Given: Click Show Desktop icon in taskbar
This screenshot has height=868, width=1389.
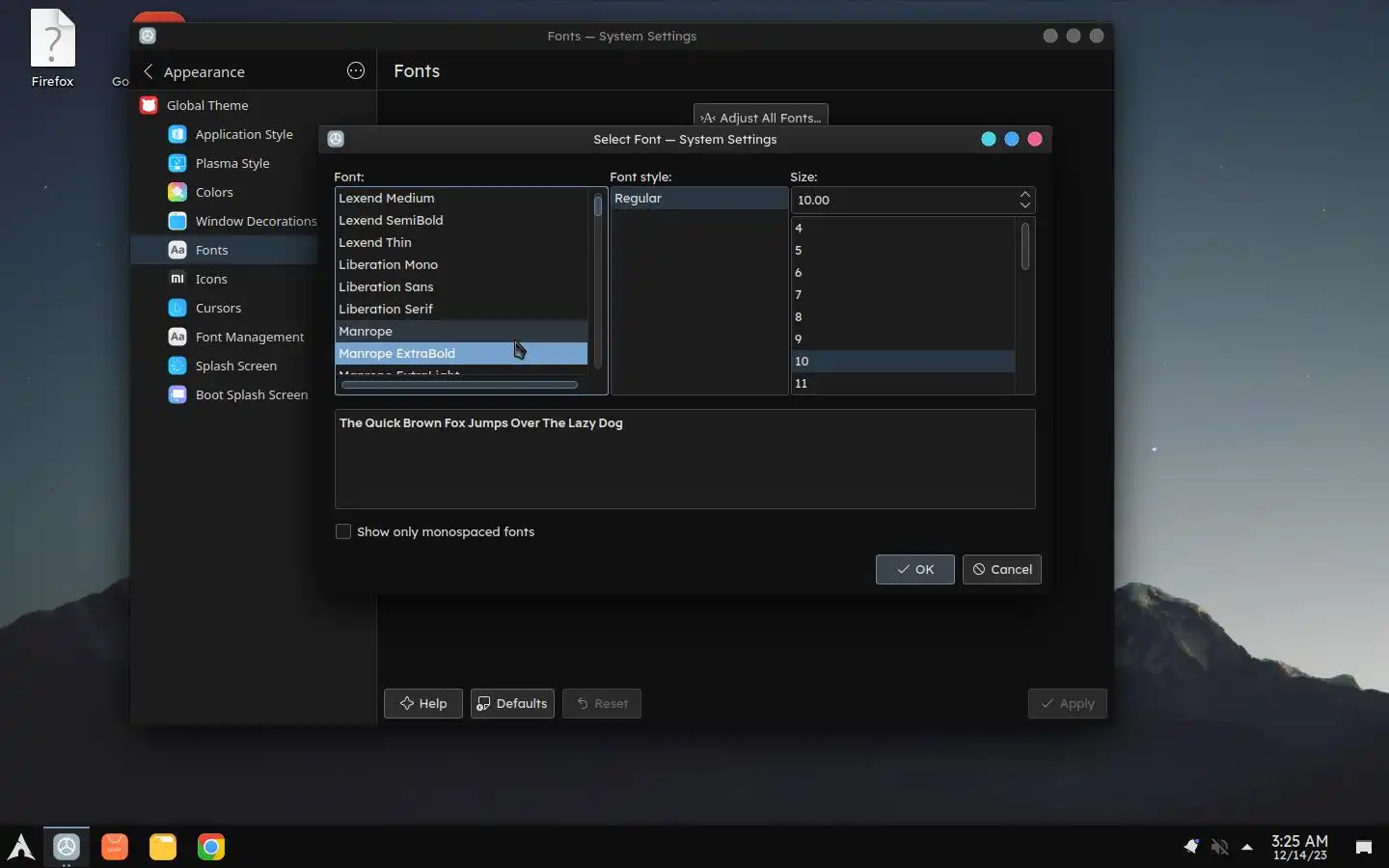Looking at the screenshot, I should 1364,847.
